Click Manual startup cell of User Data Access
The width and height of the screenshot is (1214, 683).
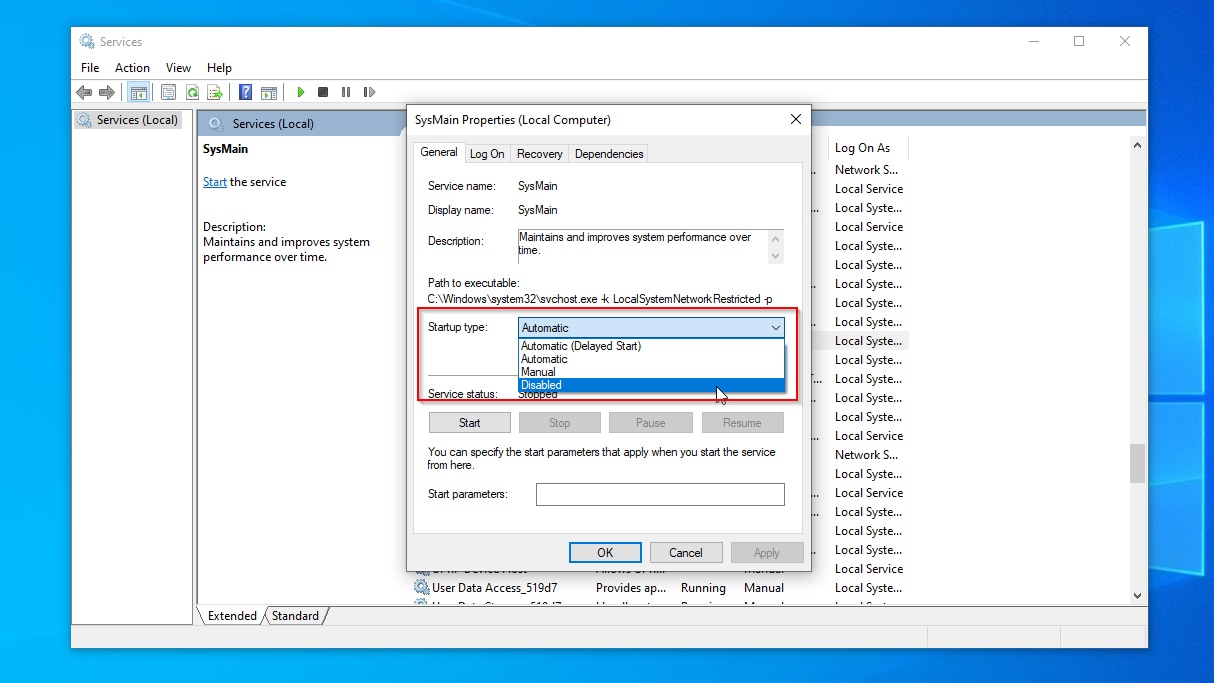click(764, 588)
